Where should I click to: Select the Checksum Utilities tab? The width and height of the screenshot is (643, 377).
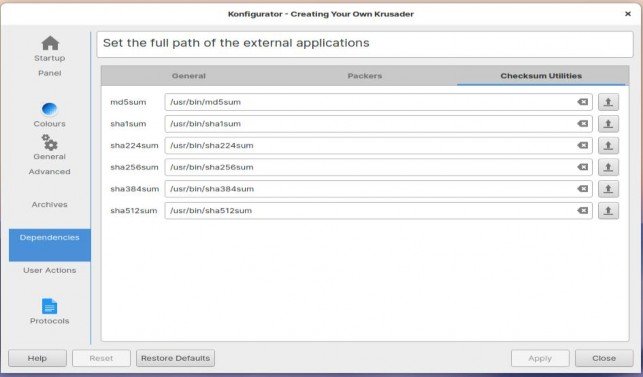(541, 76)
